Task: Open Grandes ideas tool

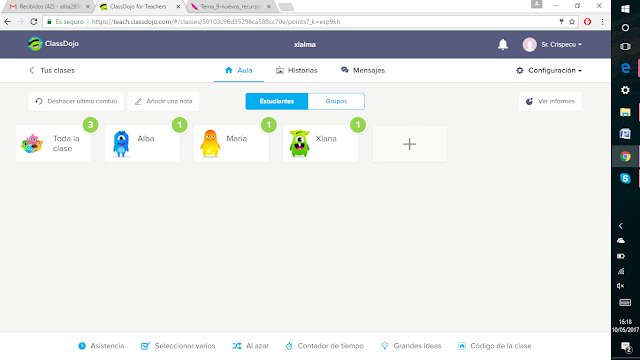Action: 411,346
